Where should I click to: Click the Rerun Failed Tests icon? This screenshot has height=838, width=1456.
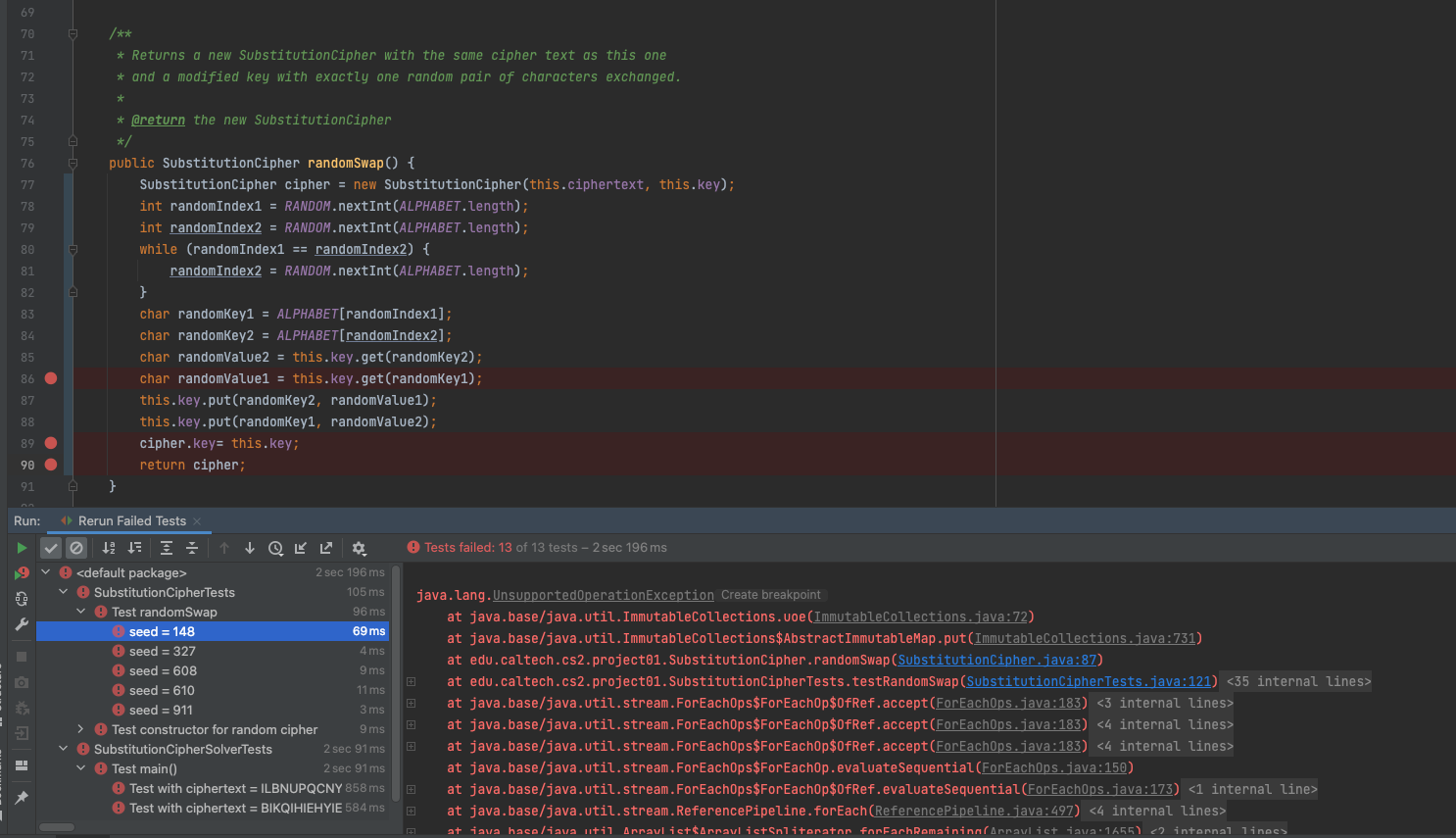tap(21, 573)
